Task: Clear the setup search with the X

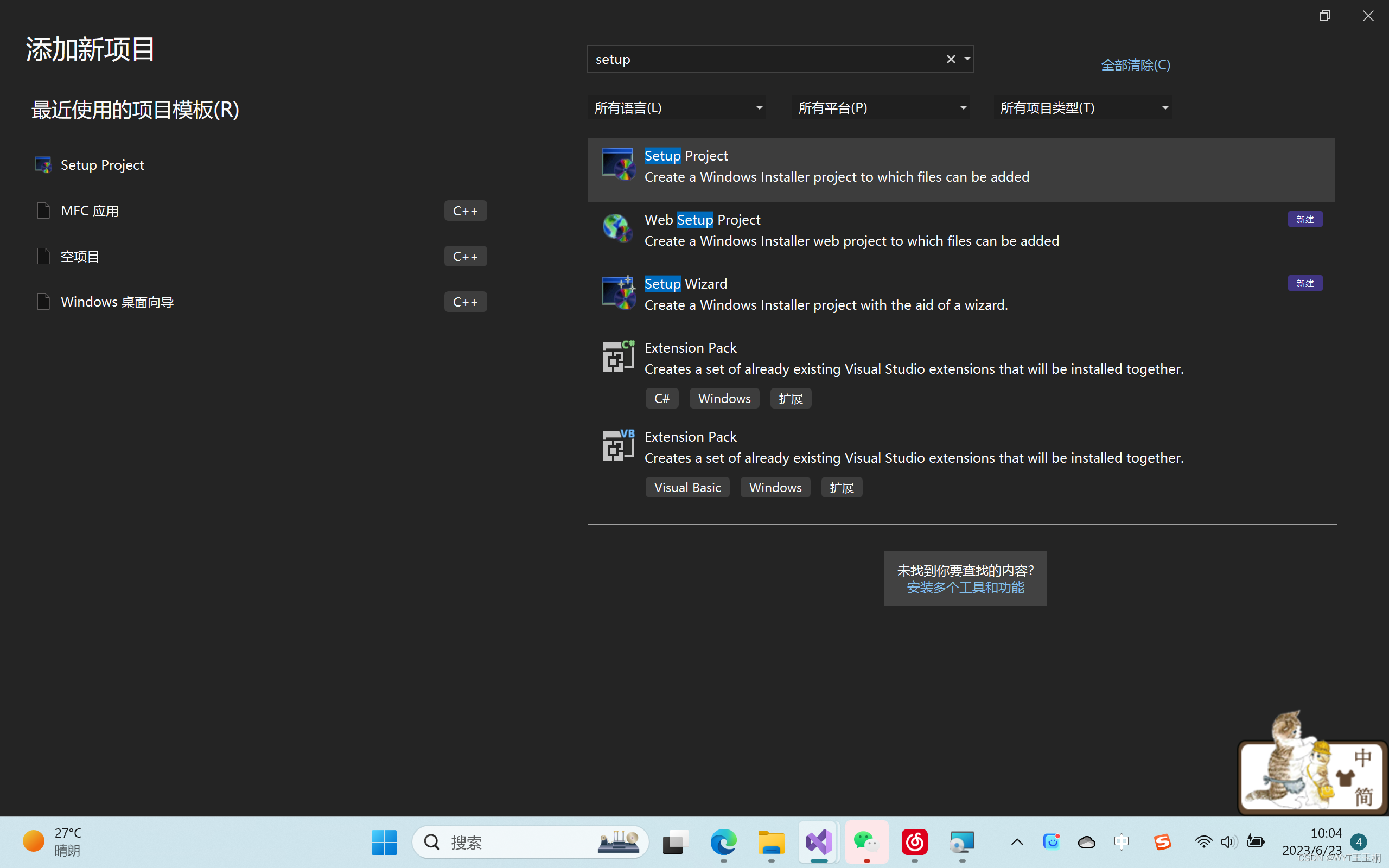Action: [x=951, y=59]
